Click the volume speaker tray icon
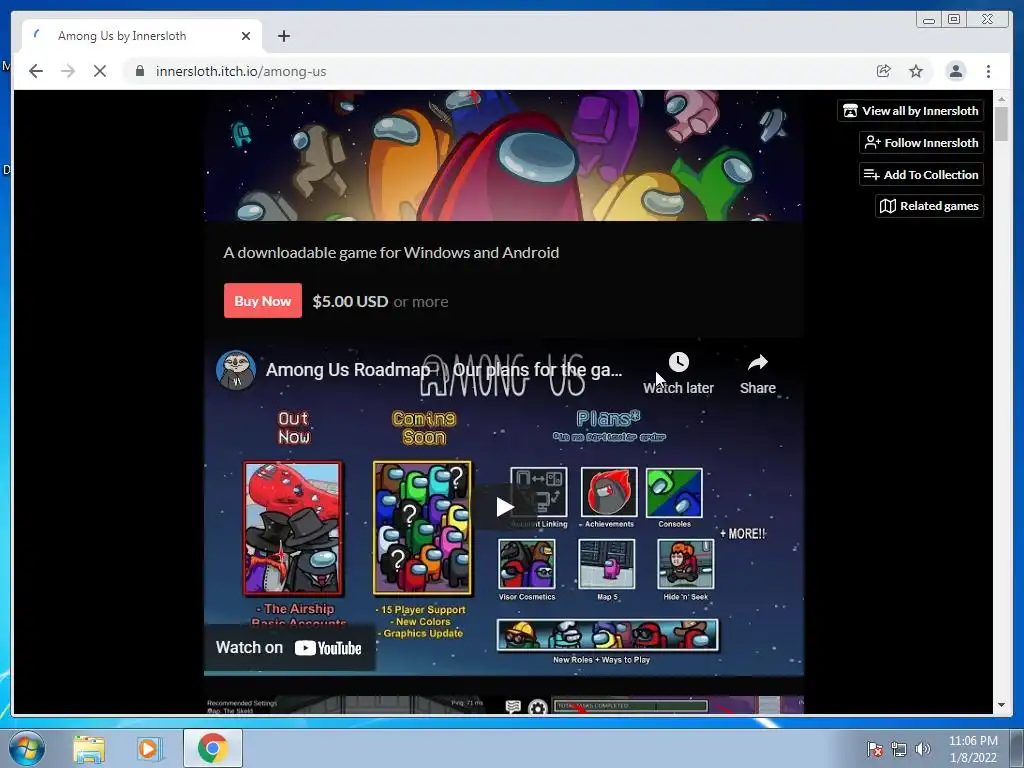This screenshot has height=768, width=1024. point(923,749)
